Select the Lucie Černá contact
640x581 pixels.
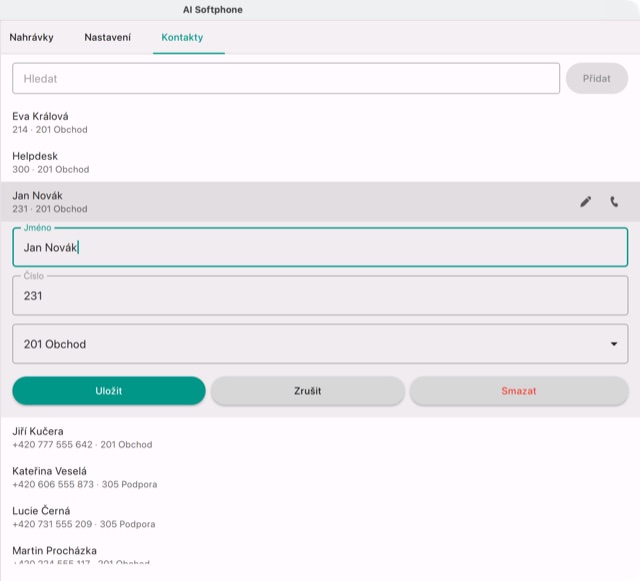tap(320, 517)
